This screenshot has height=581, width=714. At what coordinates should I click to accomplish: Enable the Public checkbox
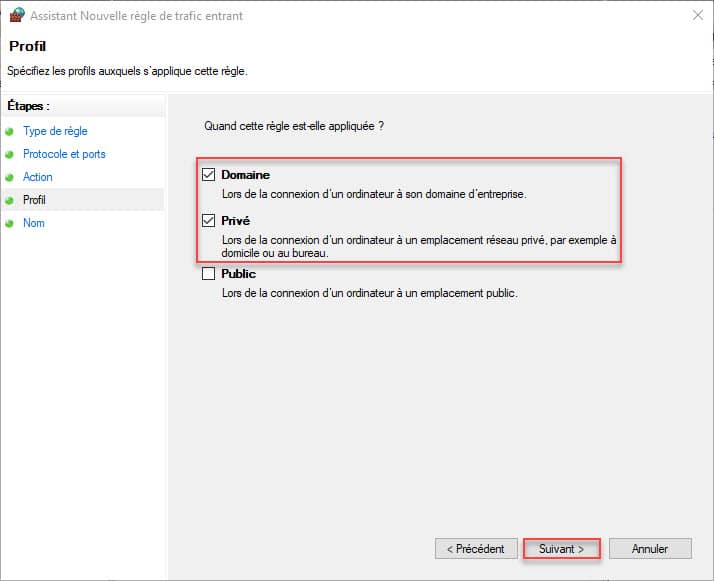point(209,274)
